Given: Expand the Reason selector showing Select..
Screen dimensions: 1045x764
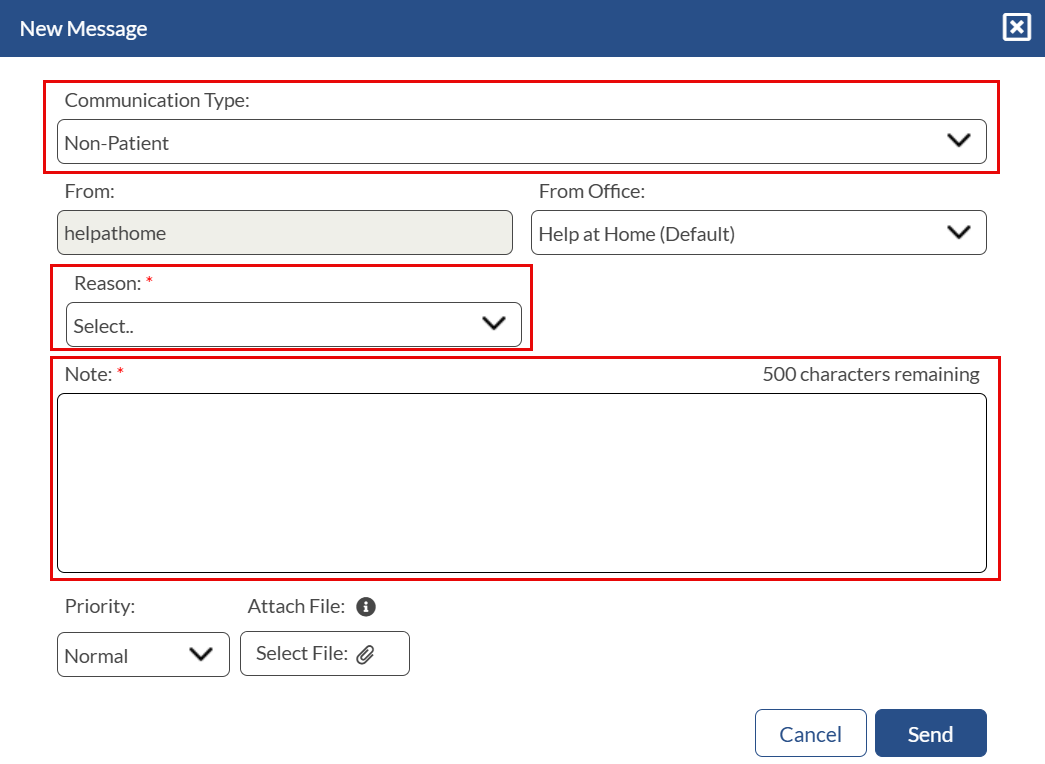Looking at the screenshot, I should pyautogui.click(x=293, y=324).
